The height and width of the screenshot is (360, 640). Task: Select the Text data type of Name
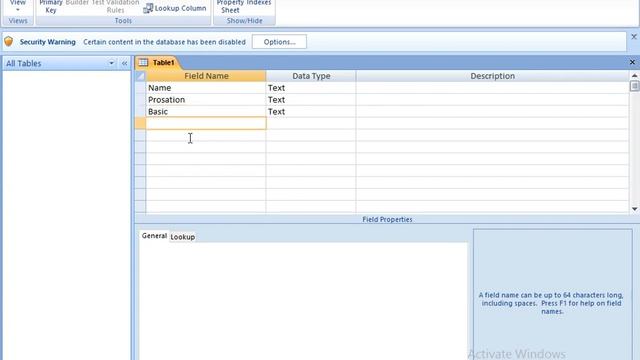[x=311, y=88]
